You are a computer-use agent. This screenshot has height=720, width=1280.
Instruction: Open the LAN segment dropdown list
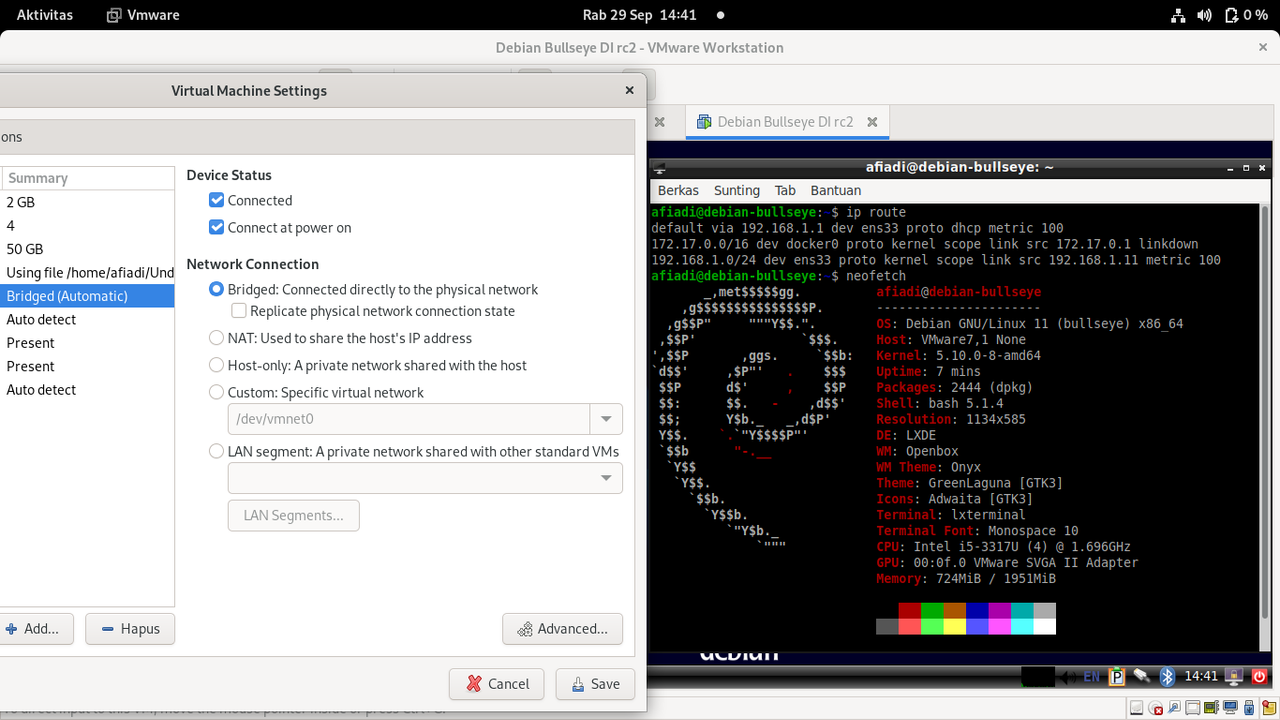click(425, 478)
